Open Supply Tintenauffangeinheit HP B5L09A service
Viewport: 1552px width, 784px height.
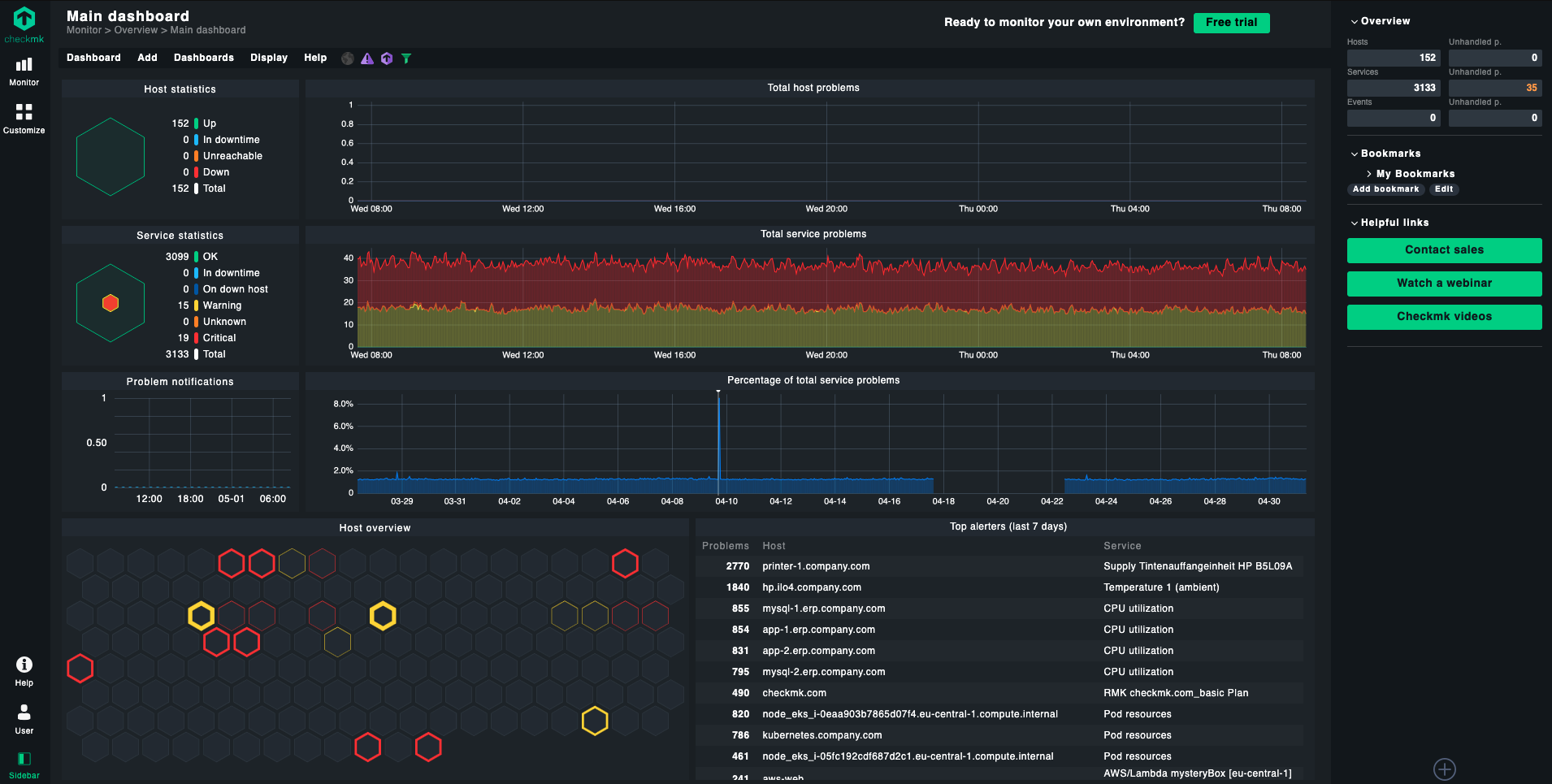tap(1198, 566)
